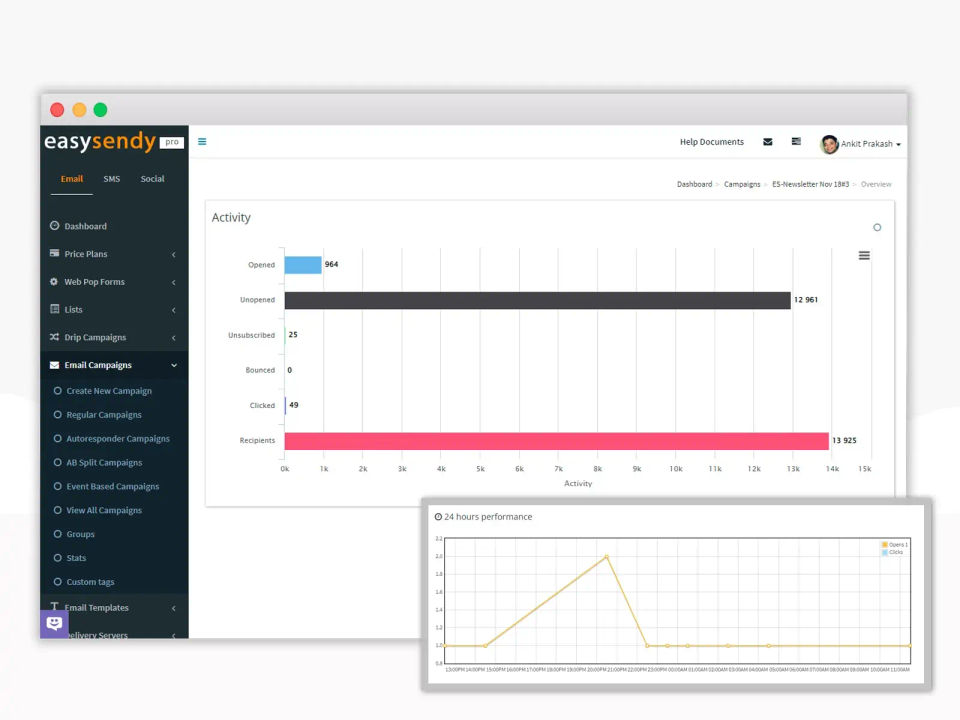Open Help Documents link
This screenshot has height=720, width=960.
coord(711,142)
